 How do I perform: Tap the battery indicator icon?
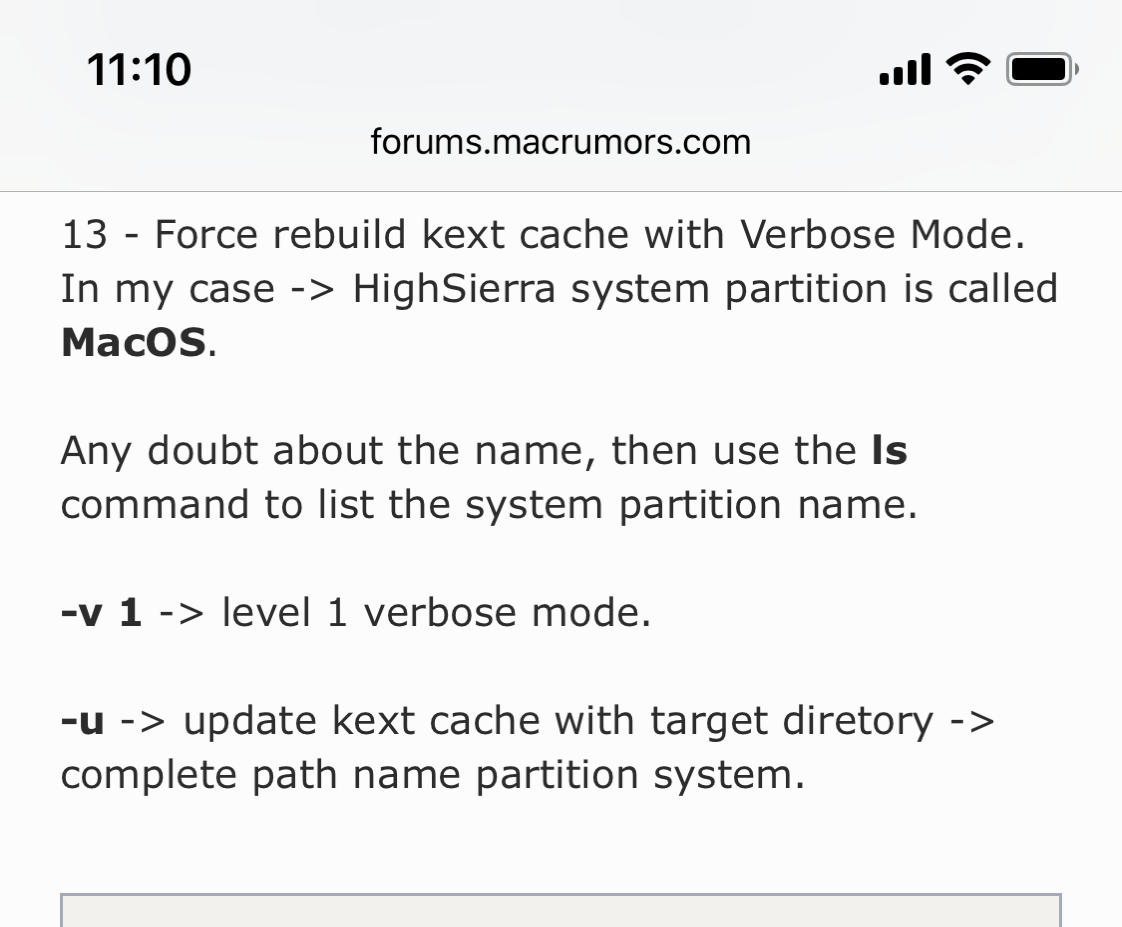(x=1040, y=69)
